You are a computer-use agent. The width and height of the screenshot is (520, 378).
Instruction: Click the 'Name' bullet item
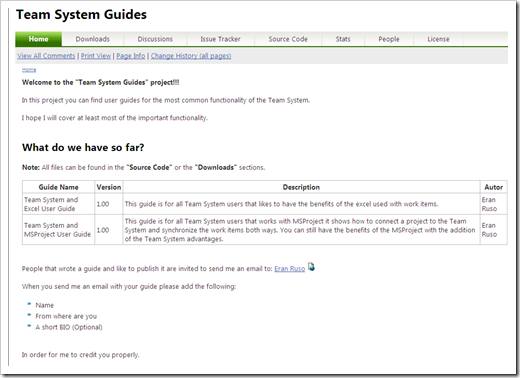pyautogui.click(x=45, y=305)
